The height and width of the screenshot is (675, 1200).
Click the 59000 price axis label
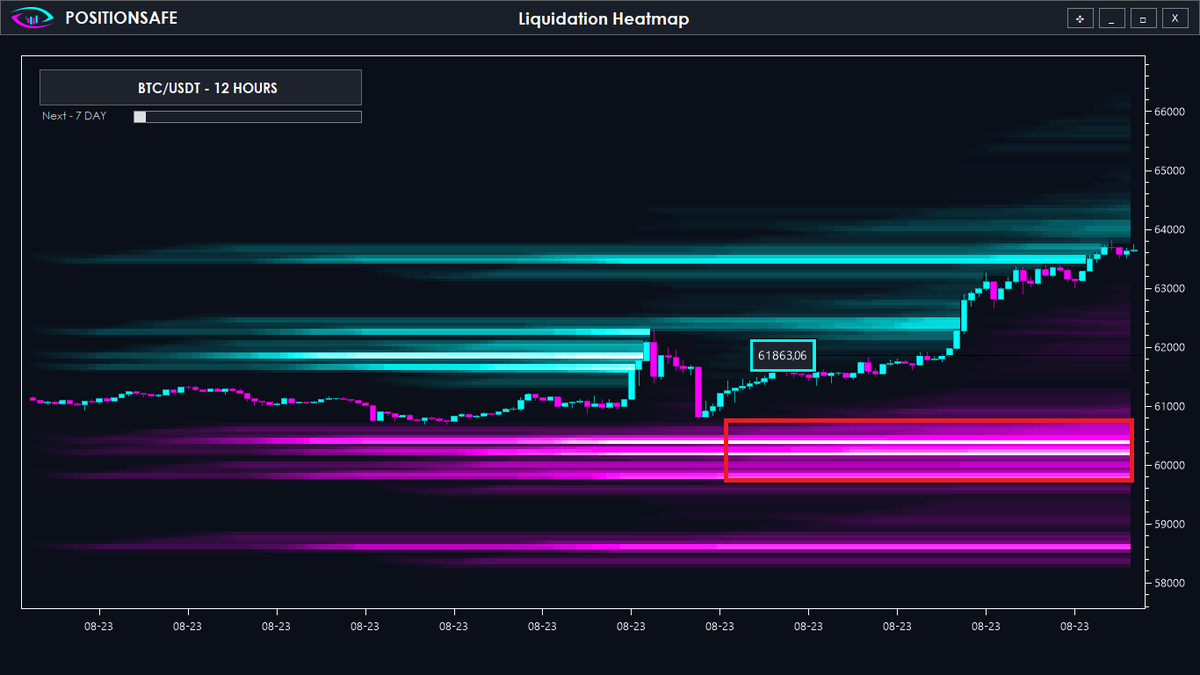coord(1168,524)
